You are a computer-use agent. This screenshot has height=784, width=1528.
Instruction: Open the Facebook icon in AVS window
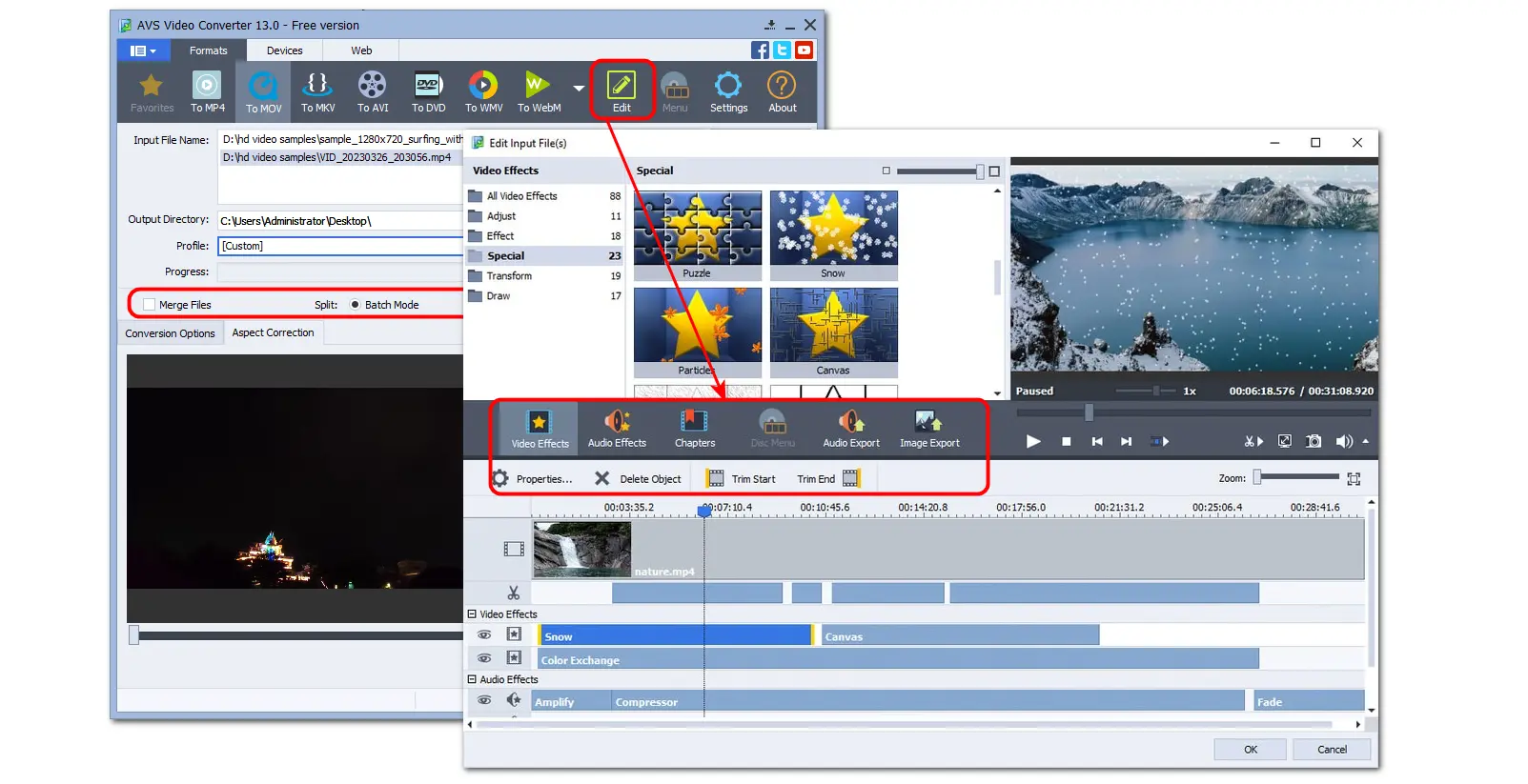[760, 50]
